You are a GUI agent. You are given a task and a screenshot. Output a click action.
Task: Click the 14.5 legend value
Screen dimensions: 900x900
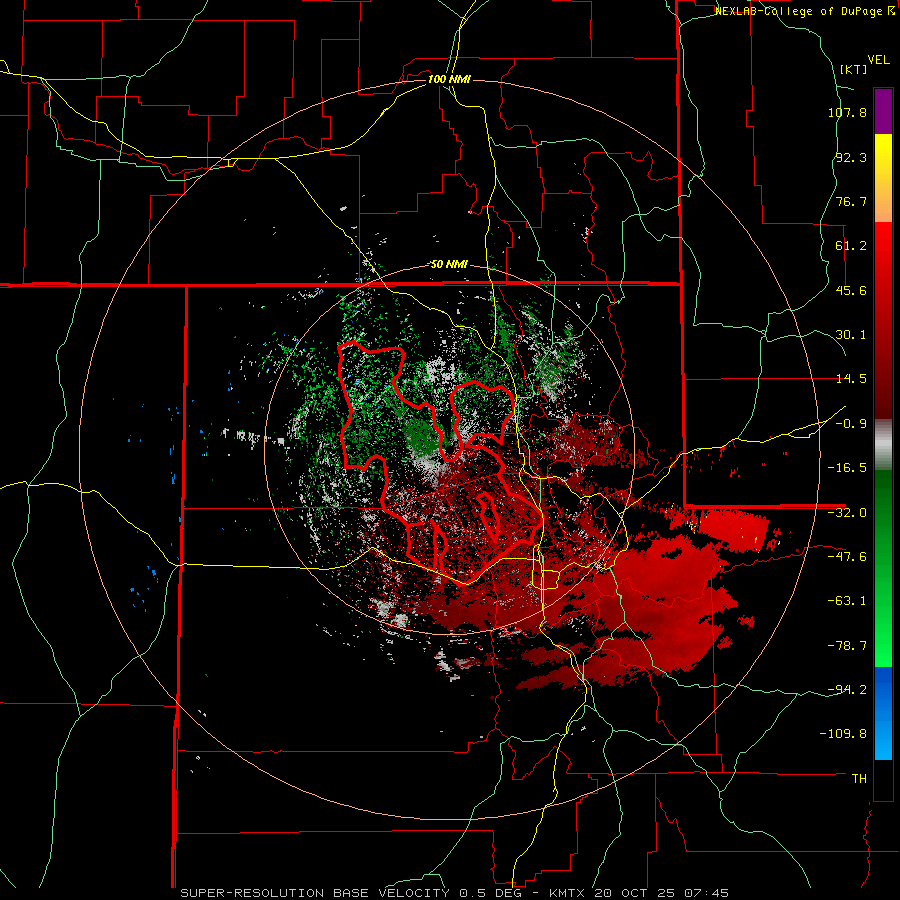click(x=851, y=379)
